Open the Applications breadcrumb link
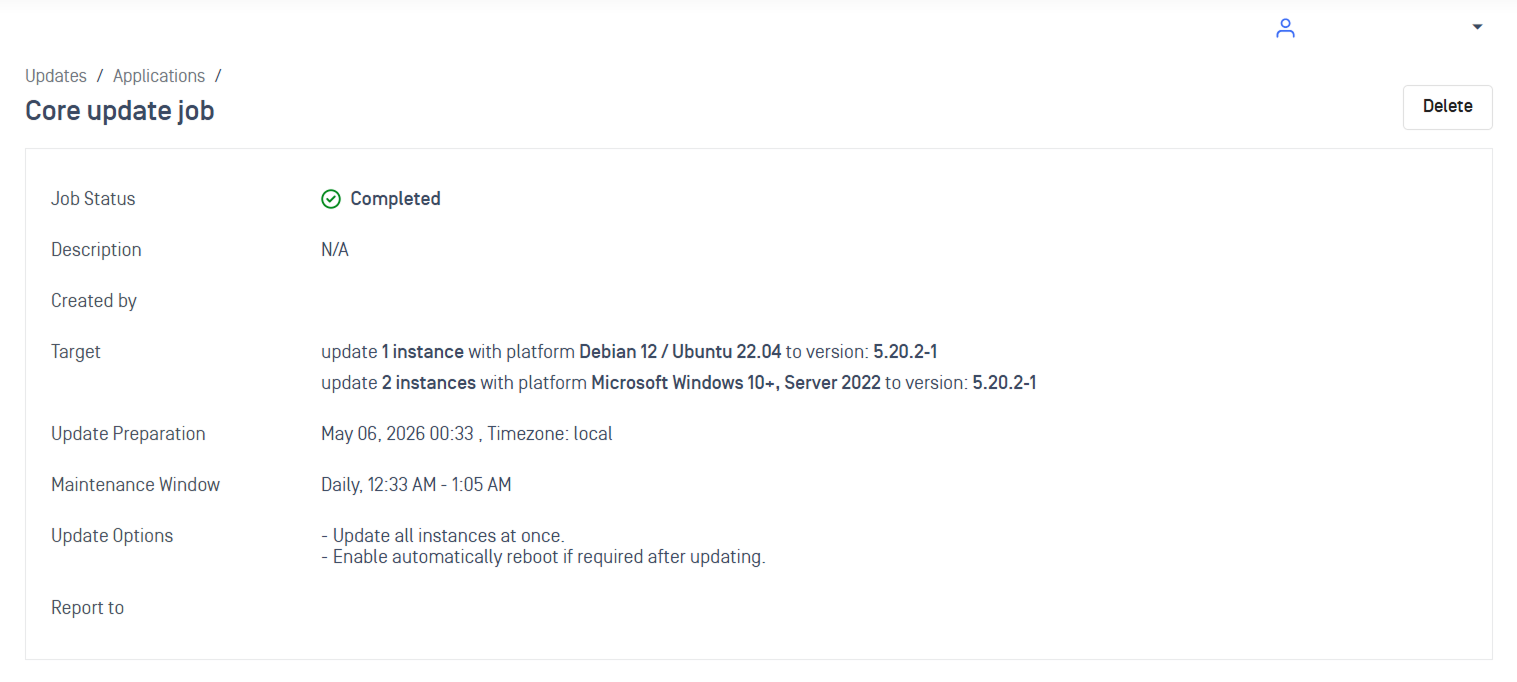The width and height of the screenshot is (1517, 682). [x=159, y=76]
